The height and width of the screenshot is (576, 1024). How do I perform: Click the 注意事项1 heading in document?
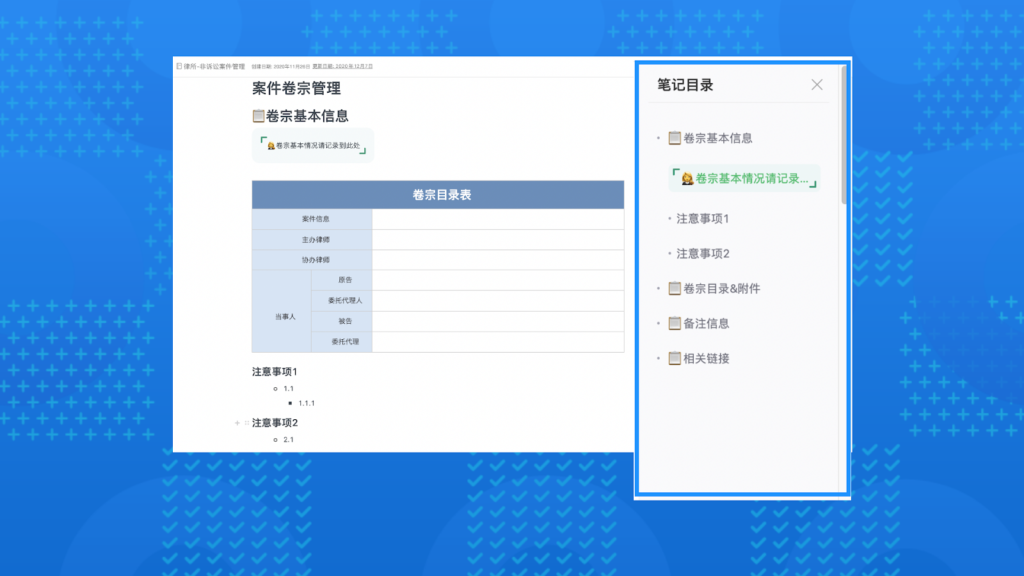274,372
